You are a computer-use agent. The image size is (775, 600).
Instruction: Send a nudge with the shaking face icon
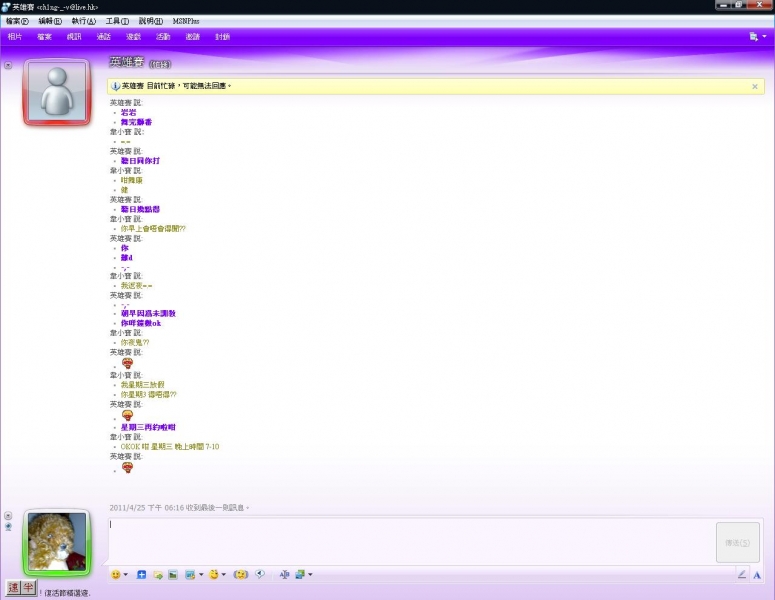(241, 574)
